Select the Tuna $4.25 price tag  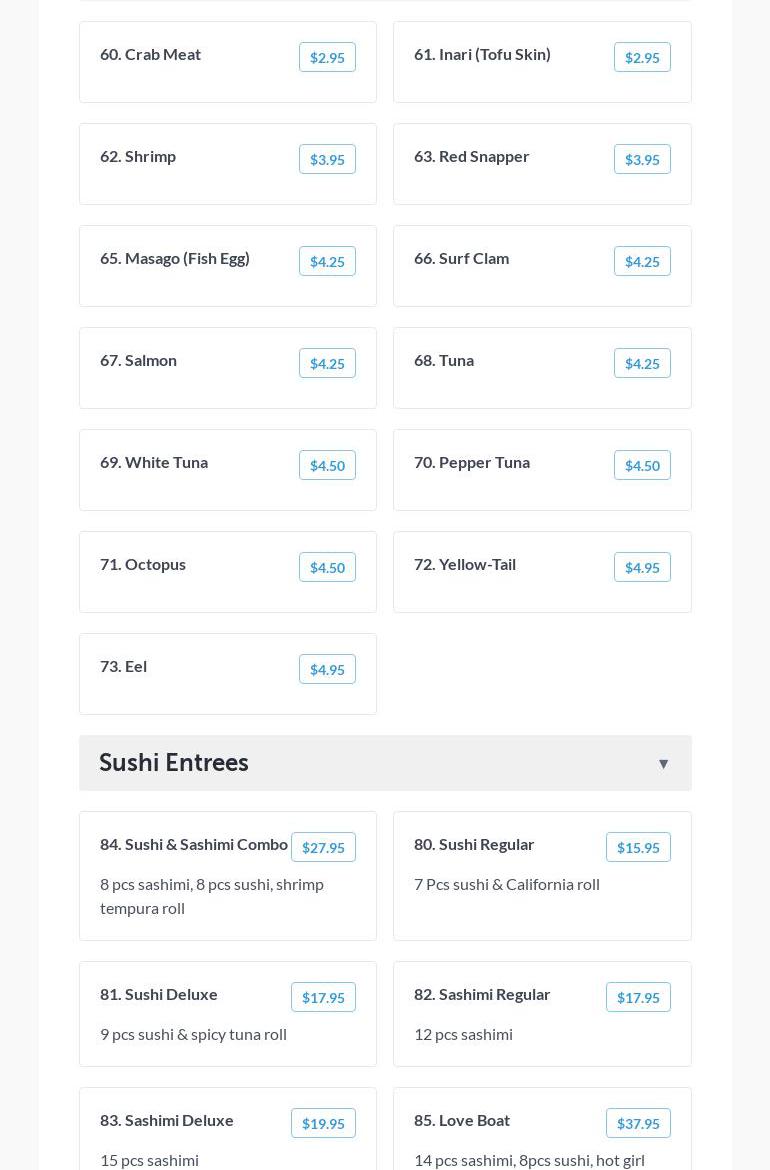(x=642, y=364)
